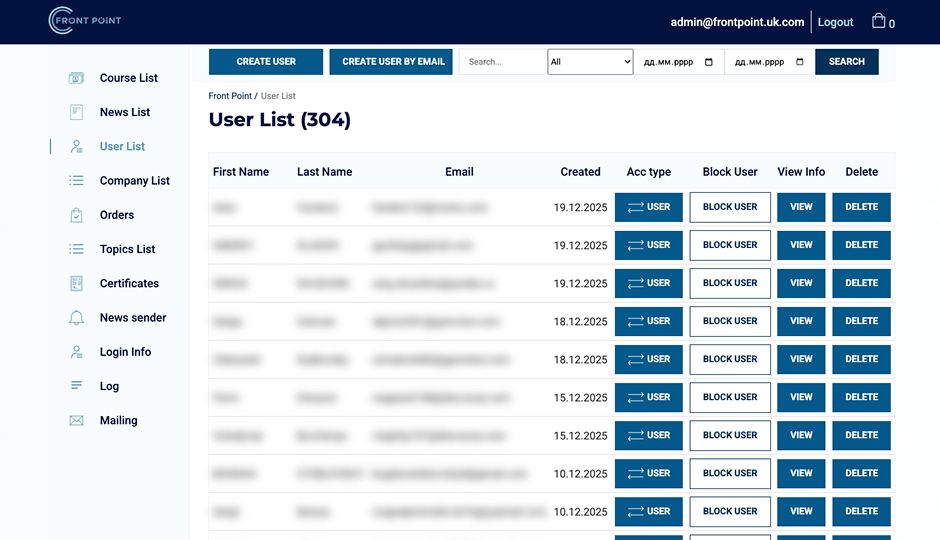Click the Mailing envelope icon
This screenshot has height=540, width=940.
[76, 421]
